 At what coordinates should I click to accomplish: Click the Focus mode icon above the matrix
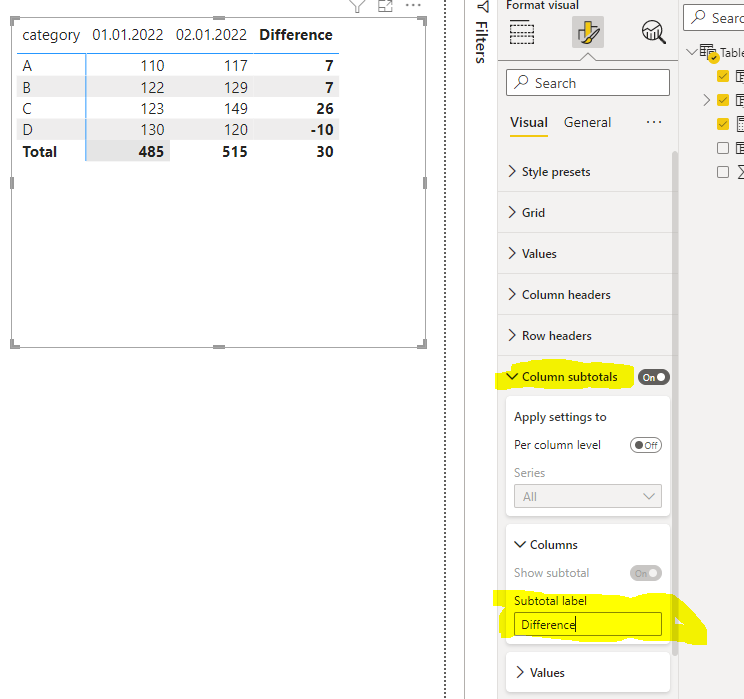pyautogui.click(x=385, y=6)
